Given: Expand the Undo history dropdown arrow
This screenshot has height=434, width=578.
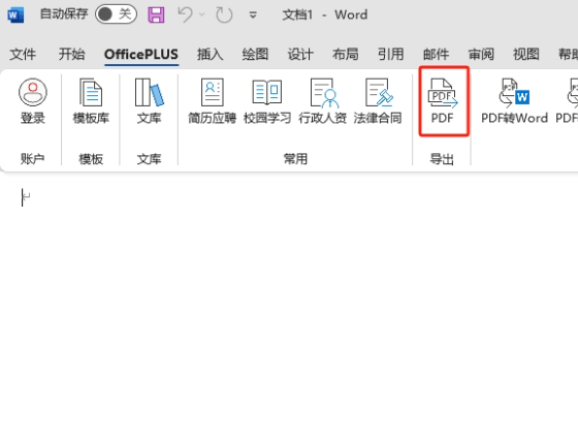Looking at the screenshot, I should [202, 15].
